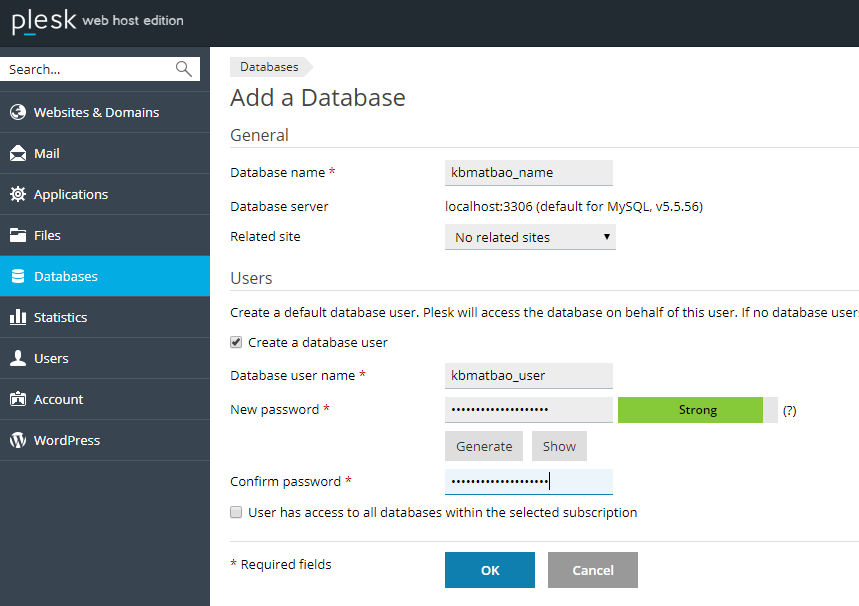Click the WordPress logo icon
This screenshot has height=606, width=859.
coord(18,440)
